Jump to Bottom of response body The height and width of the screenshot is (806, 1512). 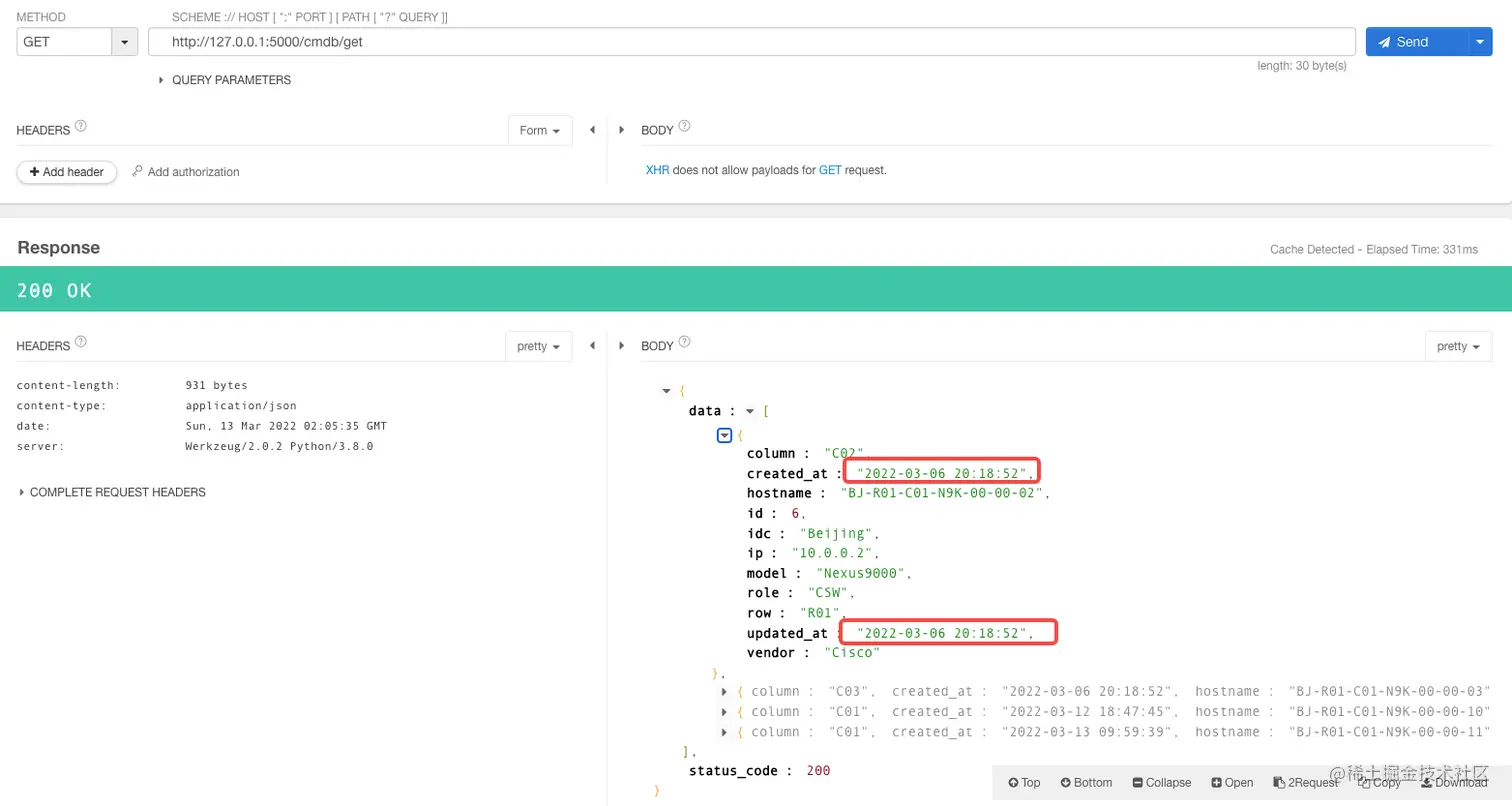pyautogui.click(x=1086, y=782)
